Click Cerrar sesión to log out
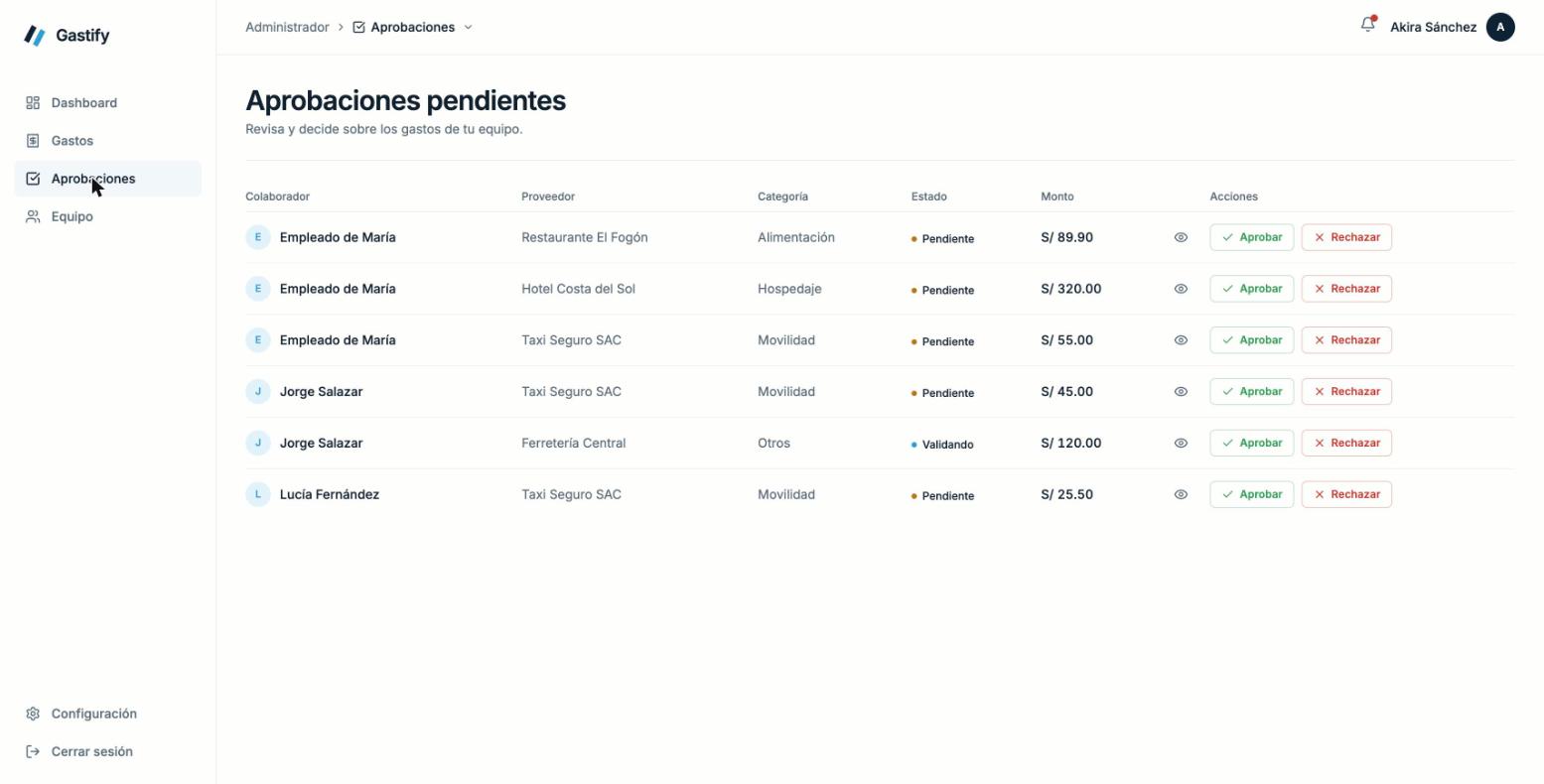 coord(108,751)
